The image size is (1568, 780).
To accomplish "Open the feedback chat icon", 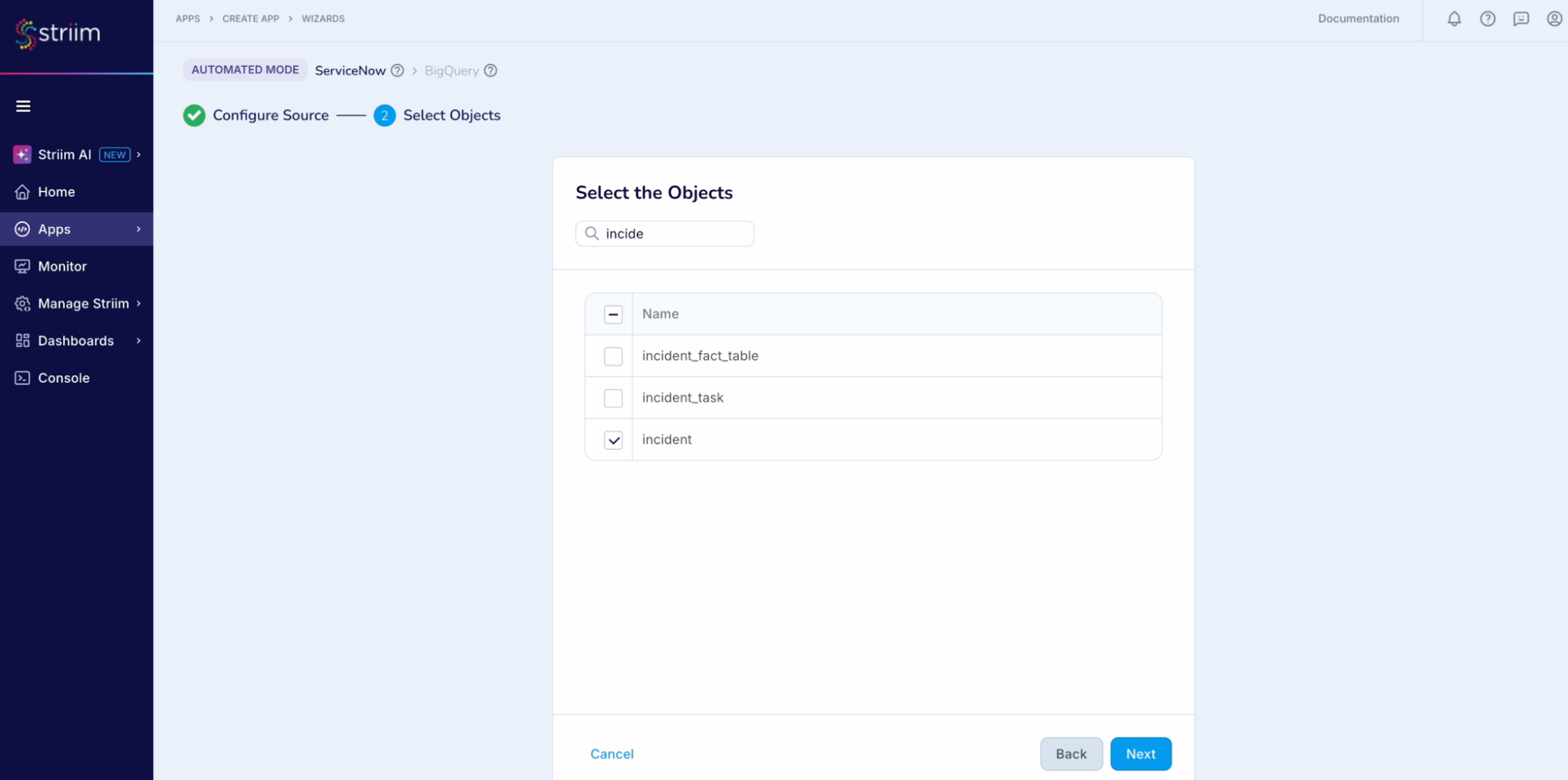I will click(1521, 19).
